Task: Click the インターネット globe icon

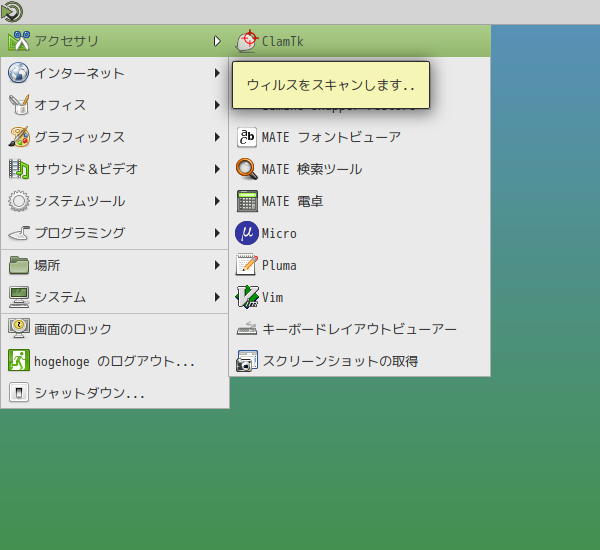Action: click(18, 73)
